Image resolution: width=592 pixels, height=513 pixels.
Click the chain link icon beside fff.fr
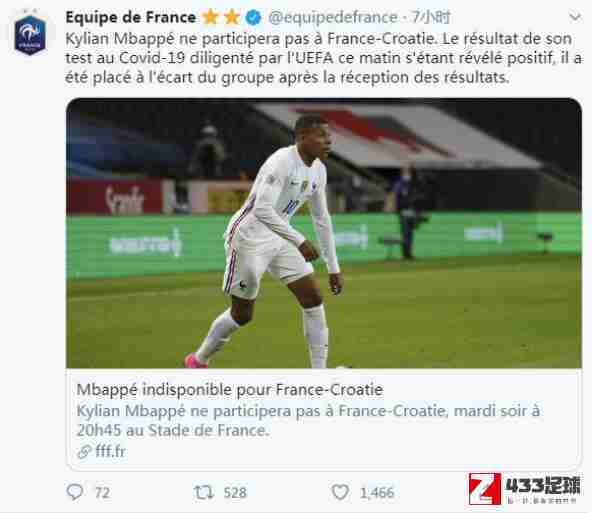84,451
